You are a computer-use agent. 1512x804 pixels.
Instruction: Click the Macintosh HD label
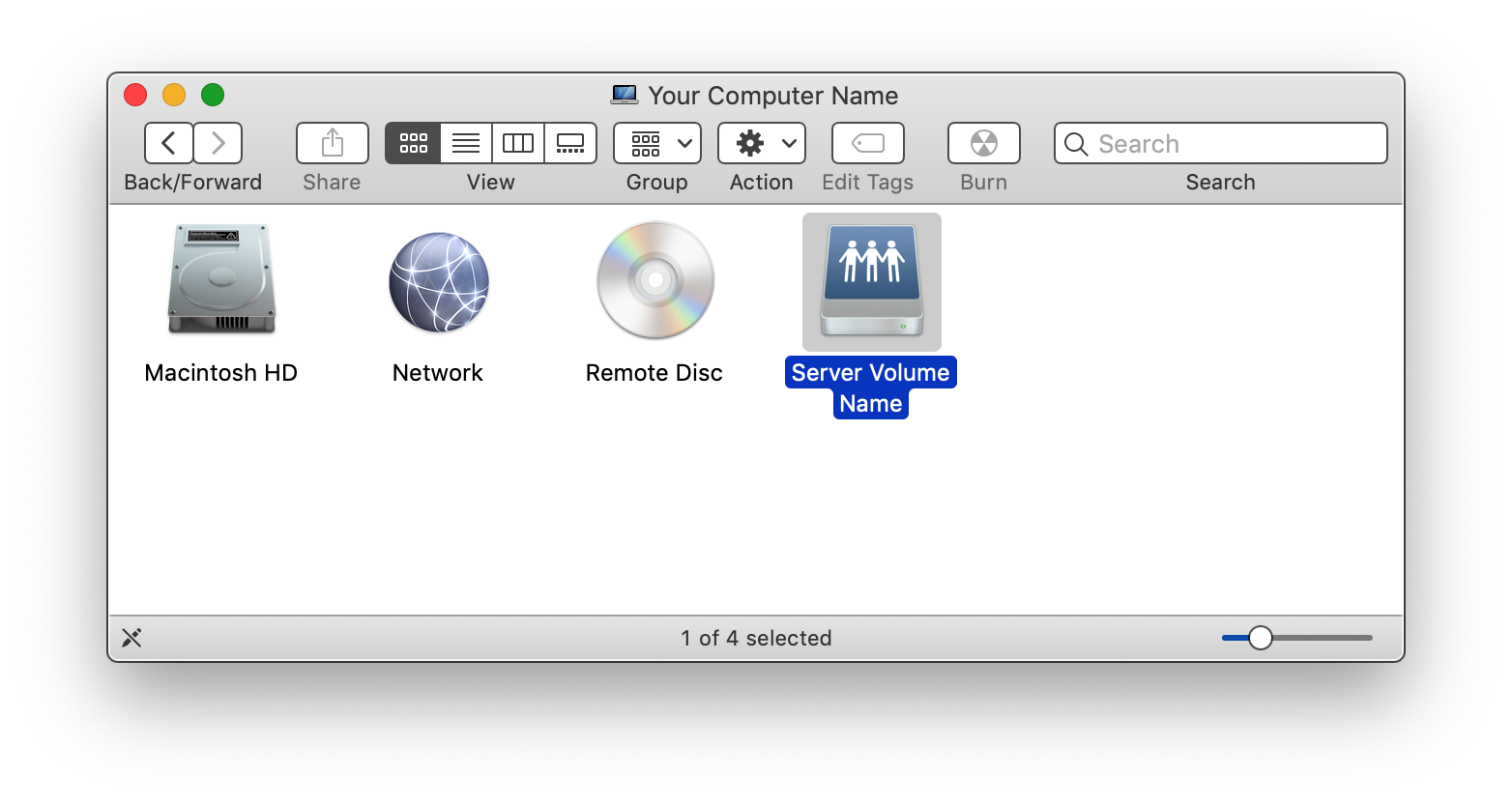221,373
